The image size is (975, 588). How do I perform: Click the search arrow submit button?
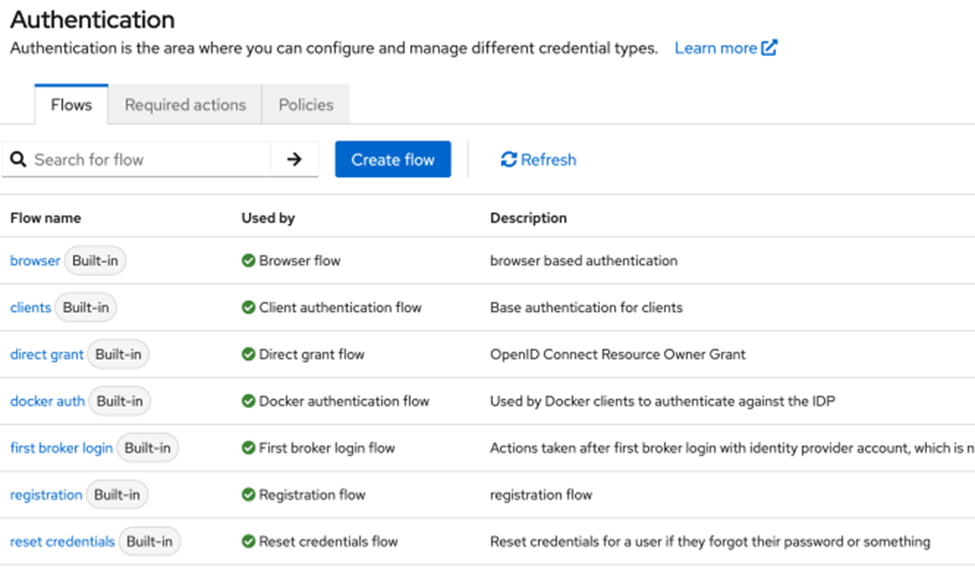(294, 160)
